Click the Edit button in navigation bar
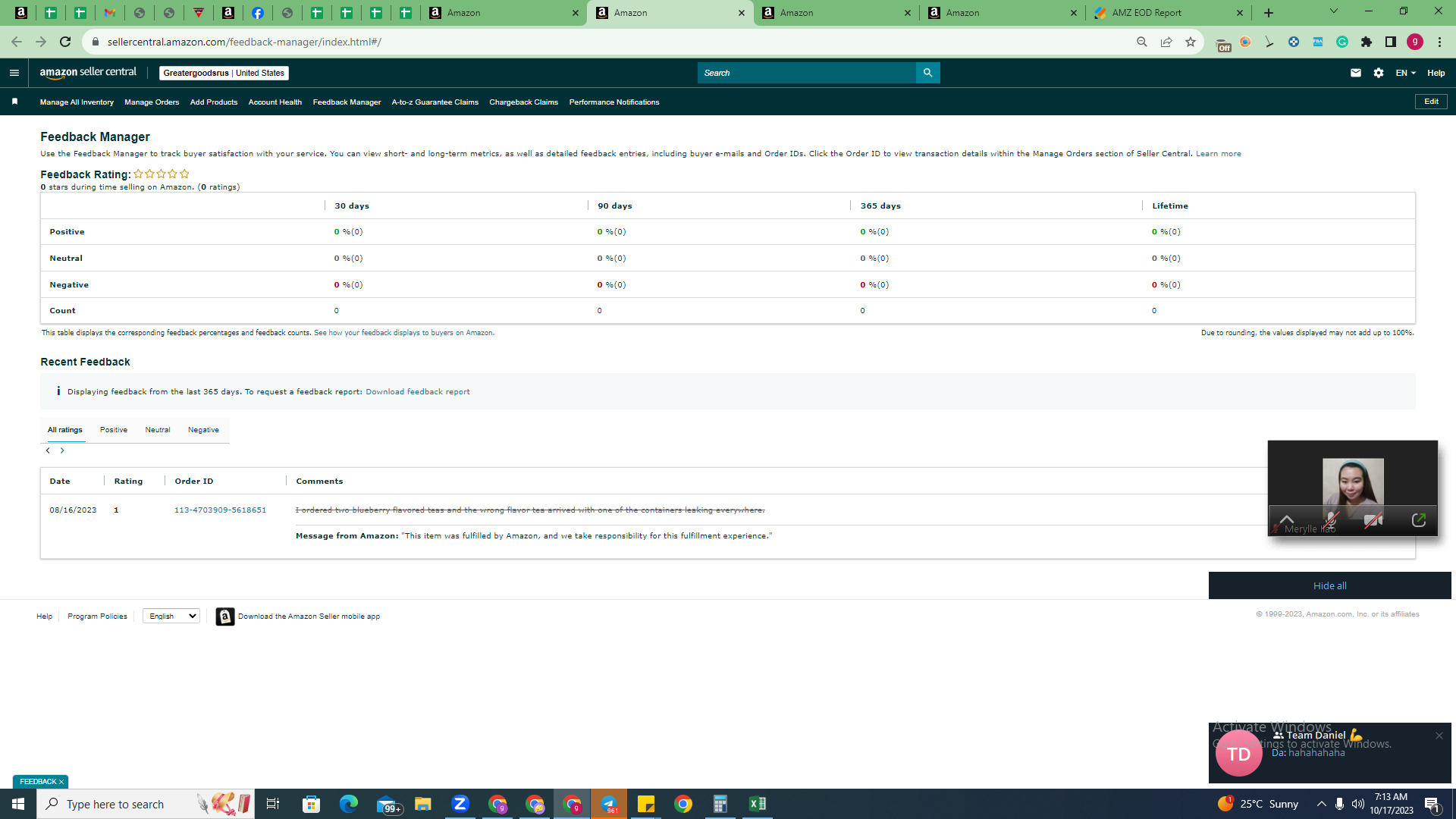This screenshot has height=819, width=1456. [x=1431, y=102]
